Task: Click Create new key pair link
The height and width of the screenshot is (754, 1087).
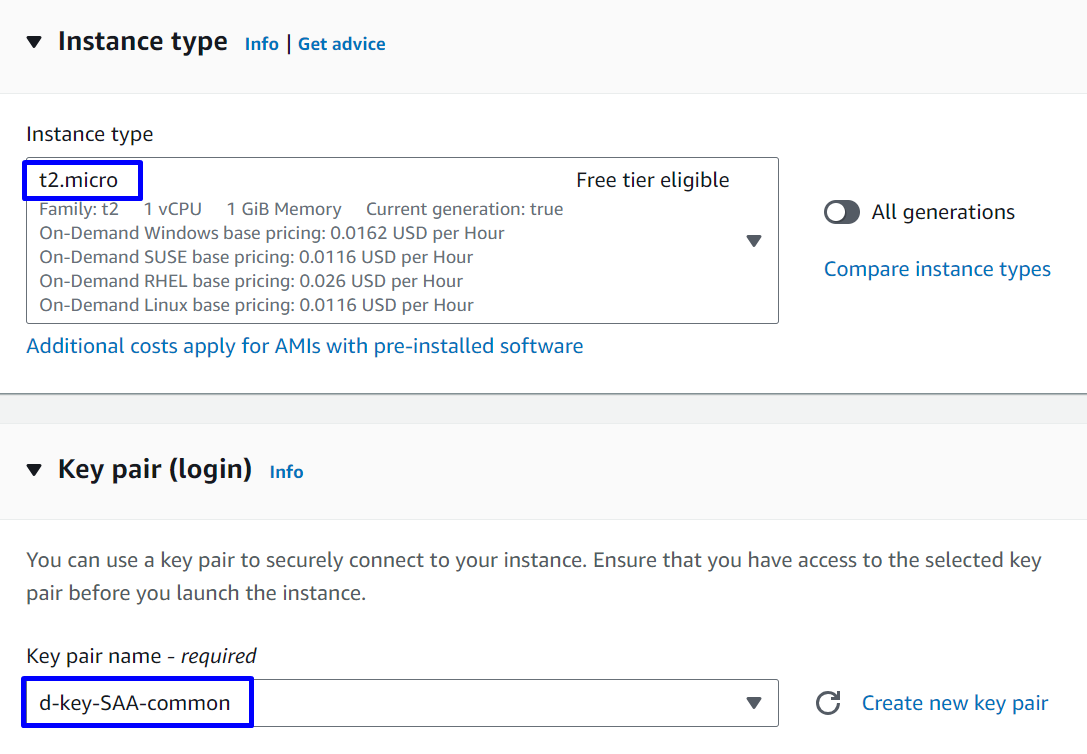Action: (954, 703)
